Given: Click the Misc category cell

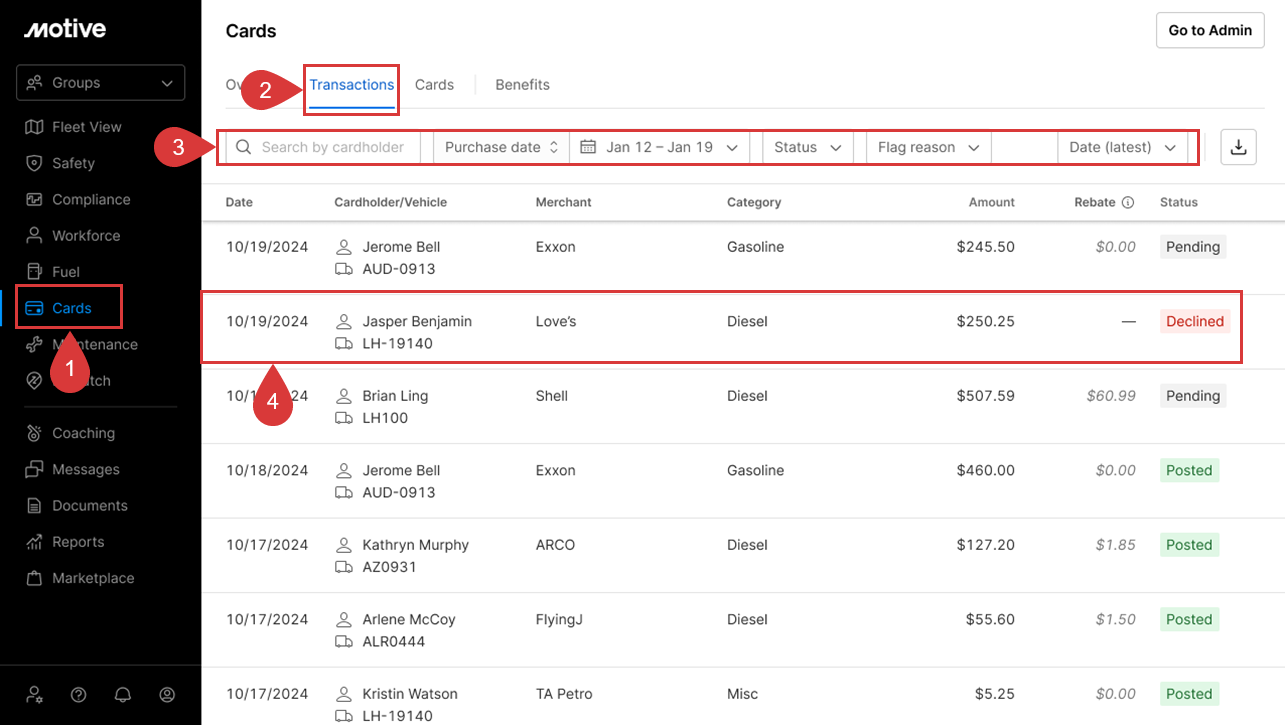Looking at the screenshot, I should pos(742,694).
